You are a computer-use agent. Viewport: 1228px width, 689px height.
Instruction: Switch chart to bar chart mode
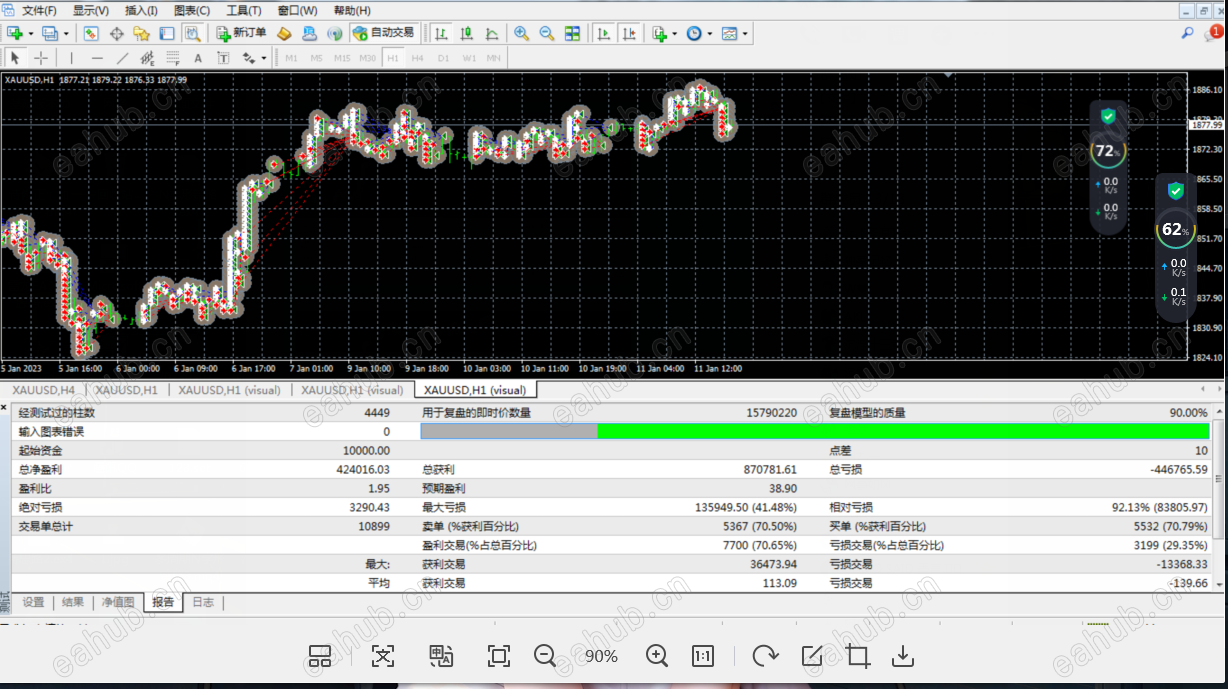pos(441,33)
